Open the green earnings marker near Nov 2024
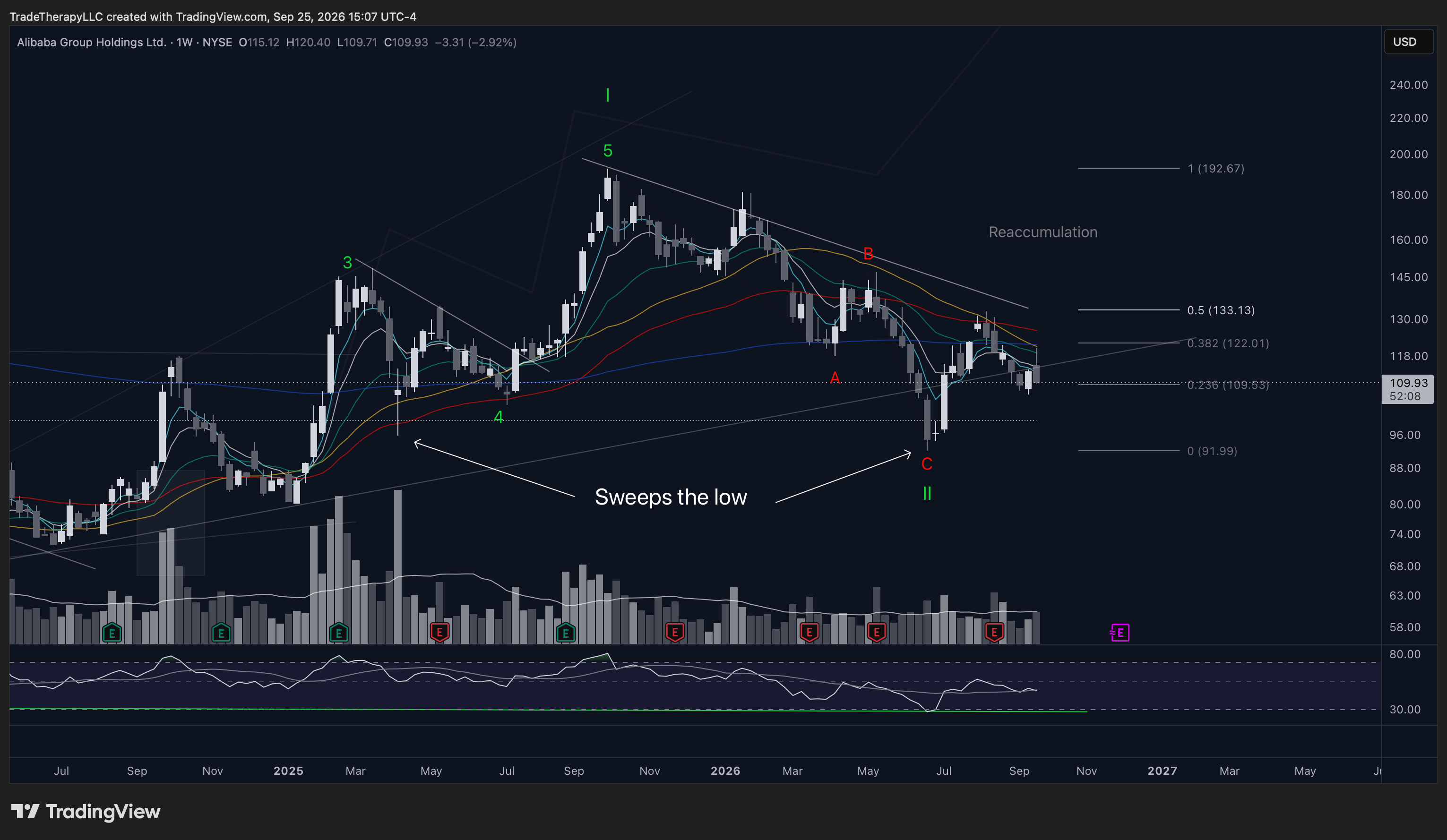1447x840 pixels. click(221, 633)
